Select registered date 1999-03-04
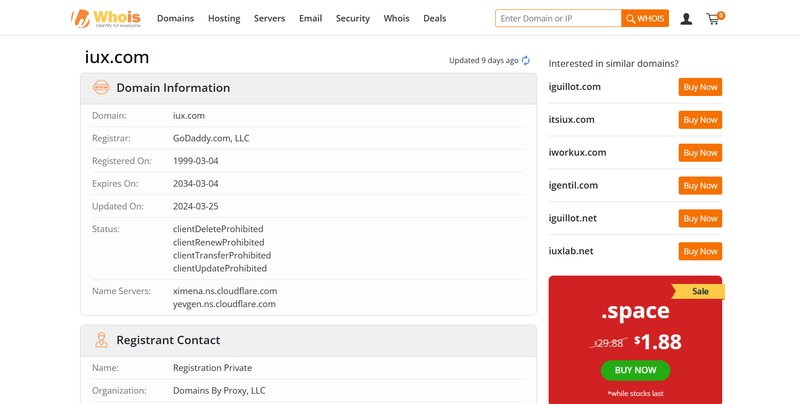Image resolution: width=800 pixels, height=404 pixels. tap(195, 161)
